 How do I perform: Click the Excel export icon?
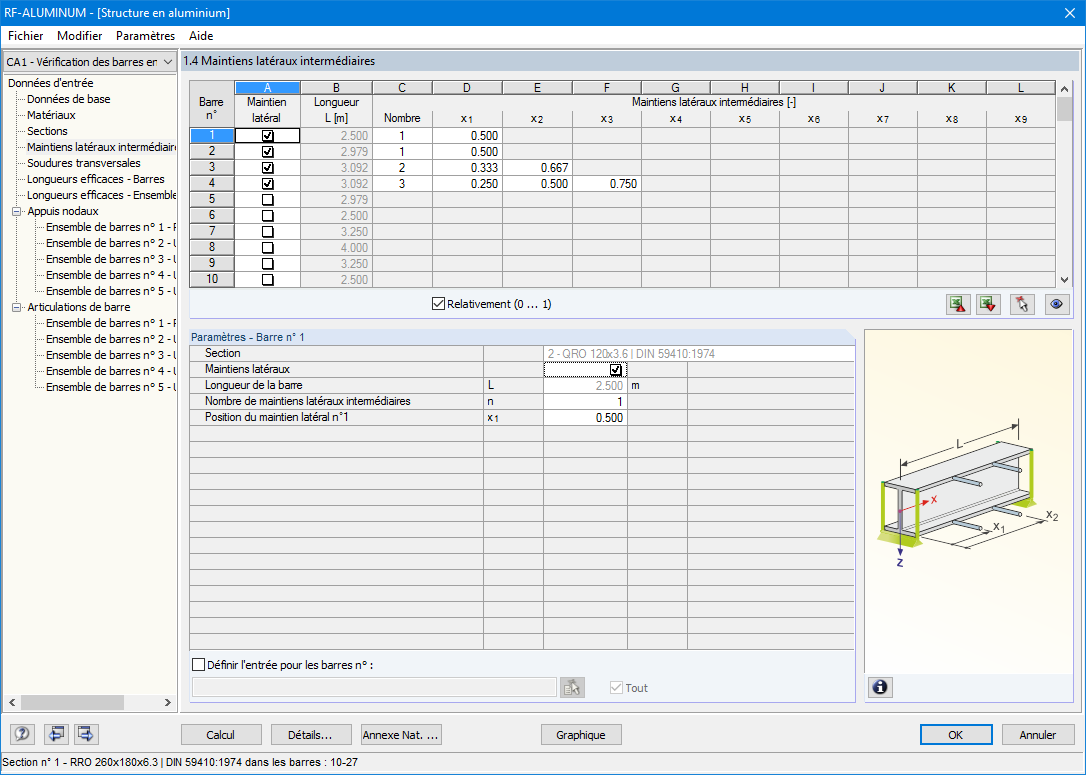click(958, 304)
